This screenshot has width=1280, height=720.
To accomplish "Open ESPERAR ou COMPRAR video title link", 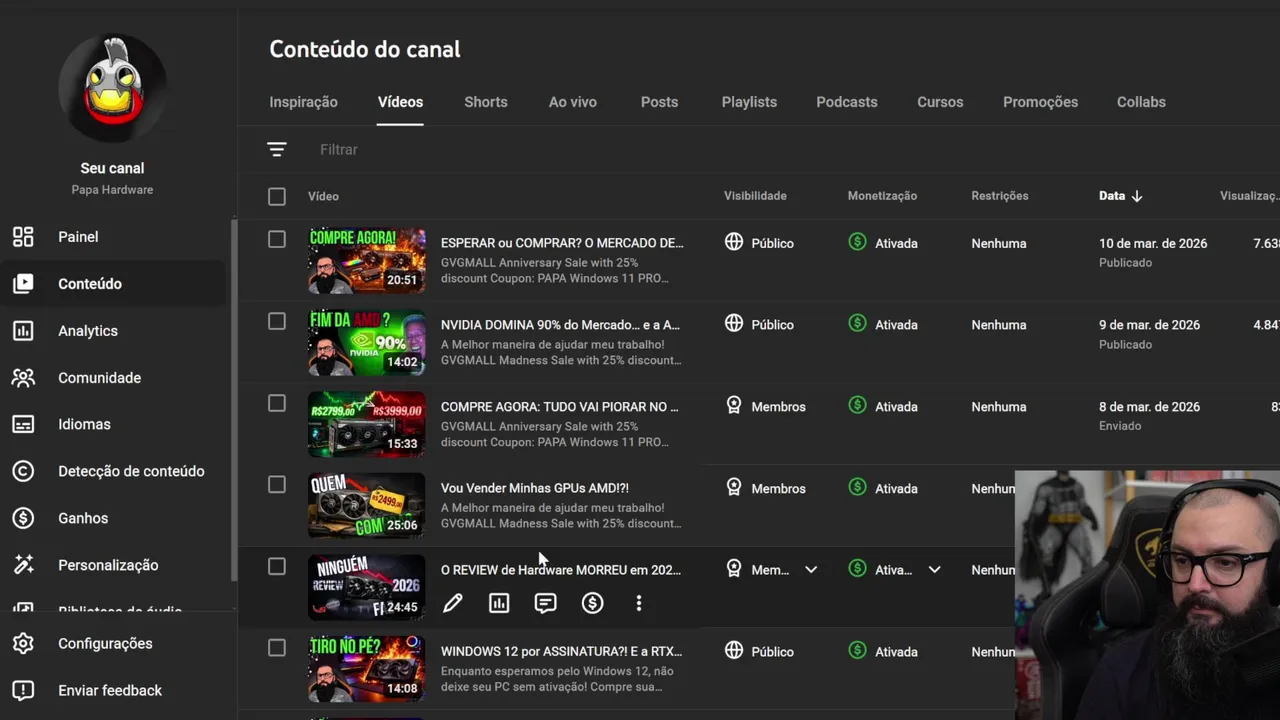I will pyautogui.click(x=562, y=243).
